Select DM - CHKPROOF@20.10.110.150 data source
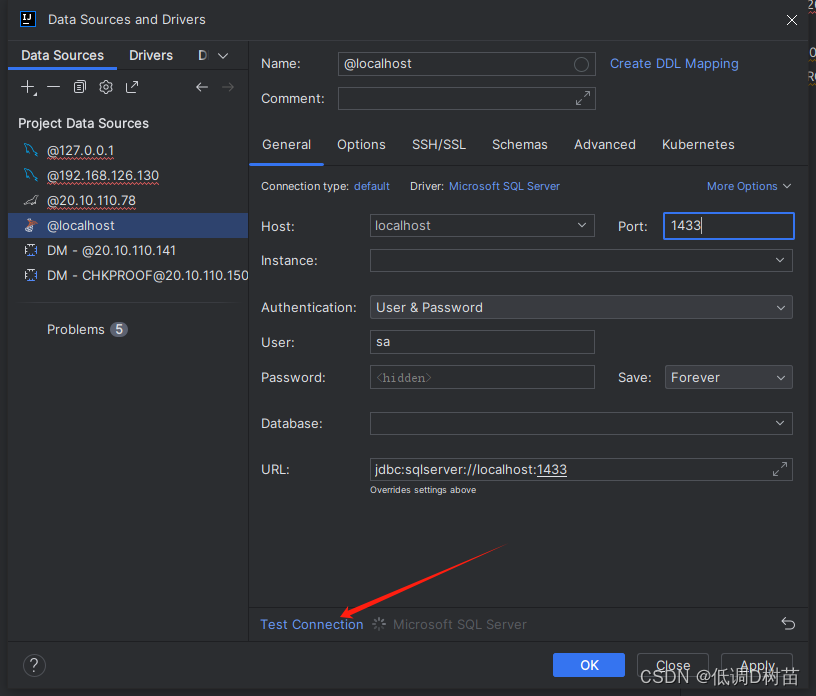This screenshot has width=816, height=696. click(x=128, y=275)
